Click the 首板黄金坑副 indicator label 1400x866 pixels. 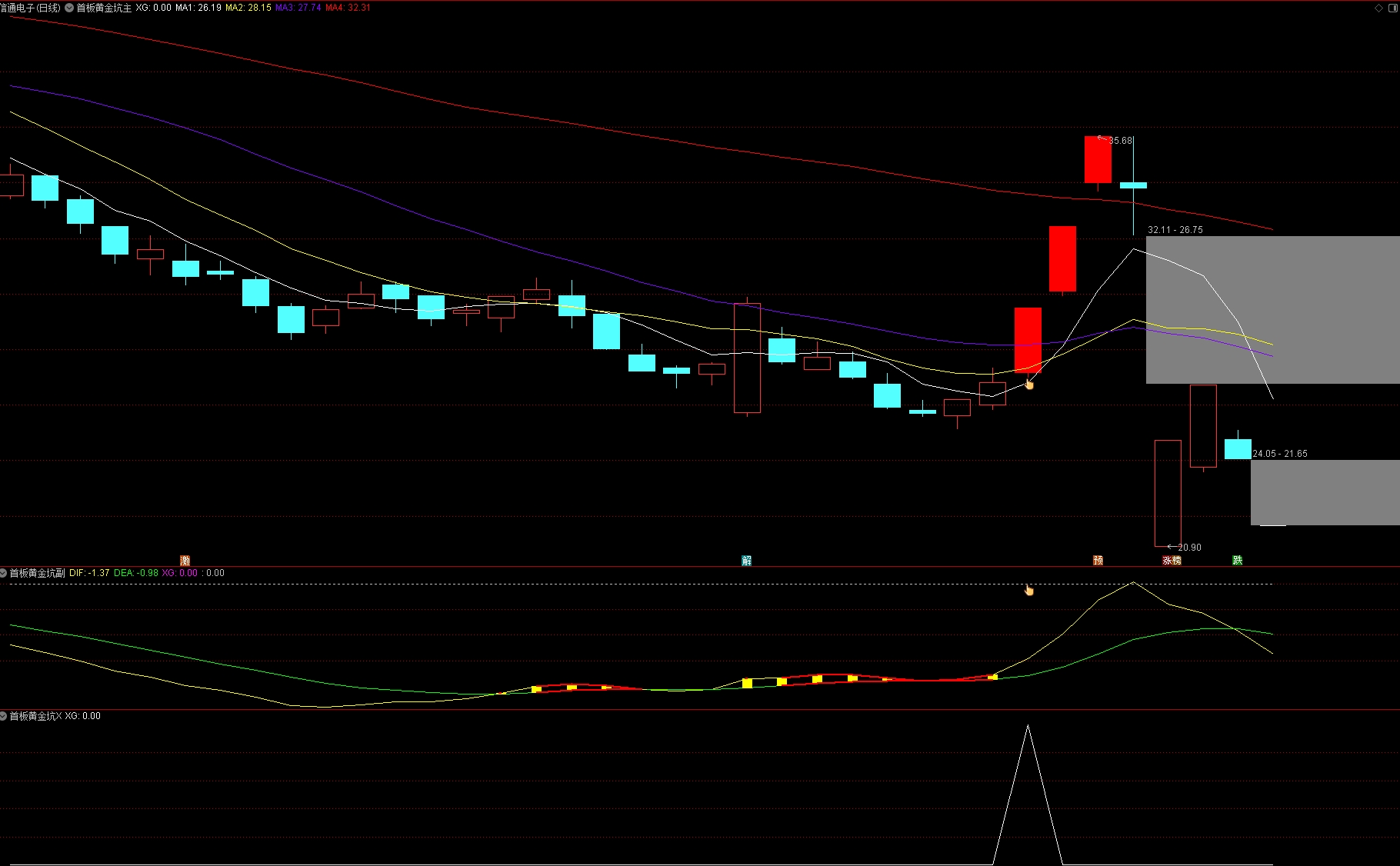(37, 573)
